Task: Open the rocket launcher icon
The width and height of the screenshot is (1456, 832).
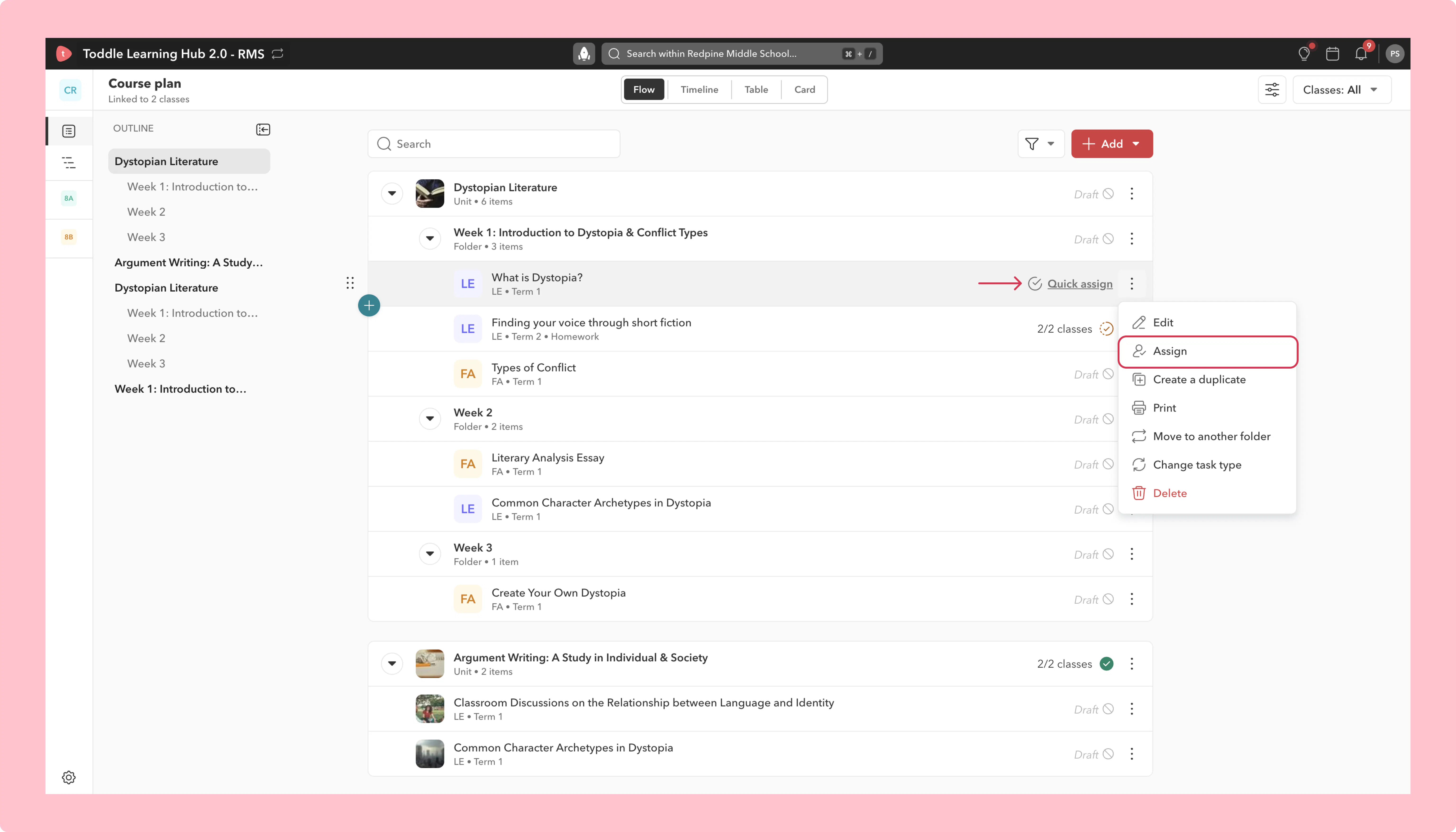Action: click(584, 54)
